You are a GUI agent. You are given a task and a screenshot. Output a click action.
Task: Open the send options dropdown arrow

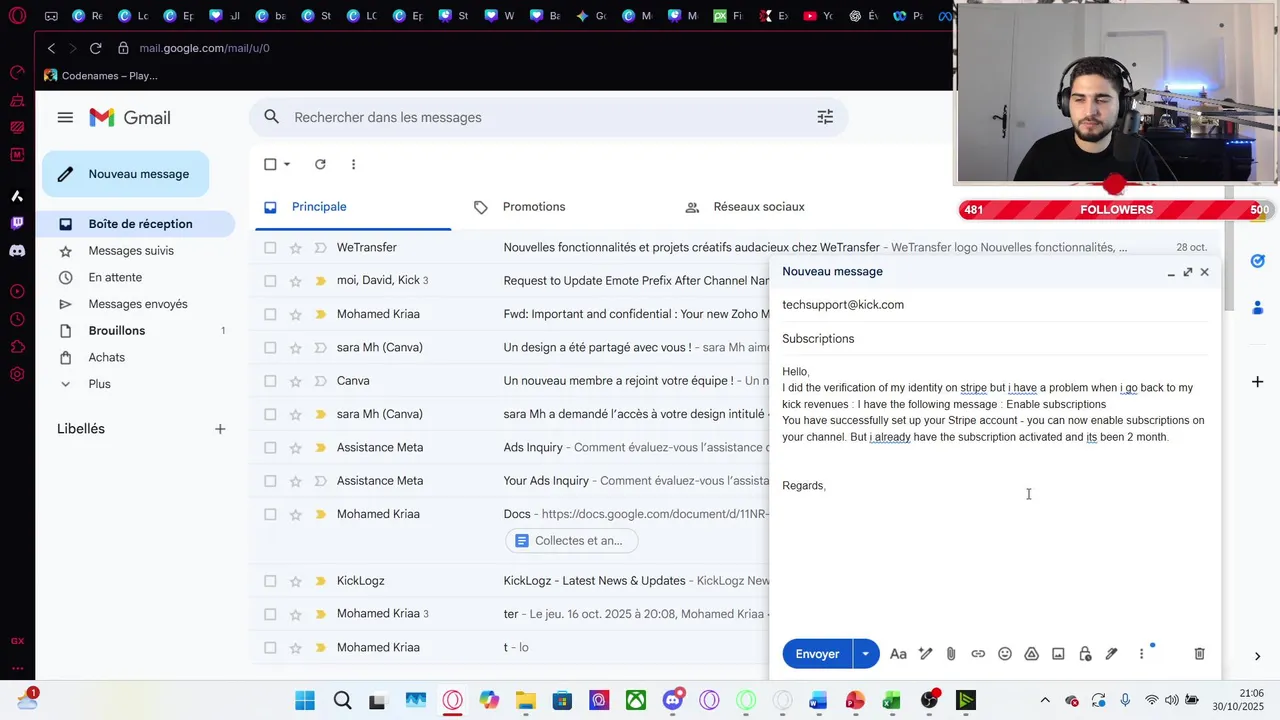click(x=865, y=654)
